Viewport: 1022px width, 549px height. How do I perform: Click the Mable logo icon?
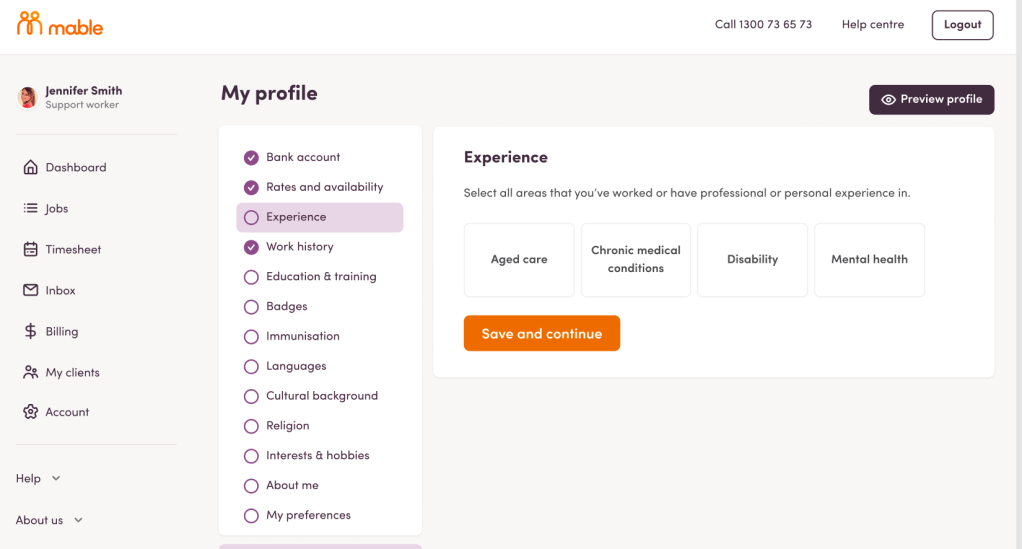(x=30, y=24)
